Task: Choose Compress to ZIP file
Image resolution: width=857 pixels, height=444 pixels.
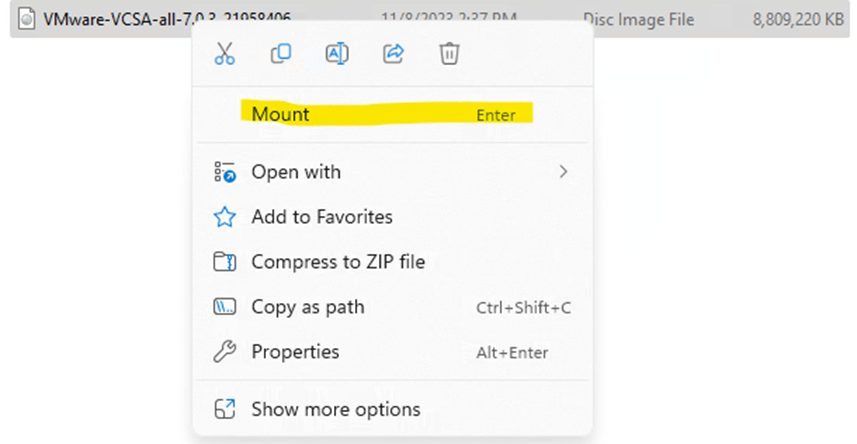Action: click(x=338, y=262)
